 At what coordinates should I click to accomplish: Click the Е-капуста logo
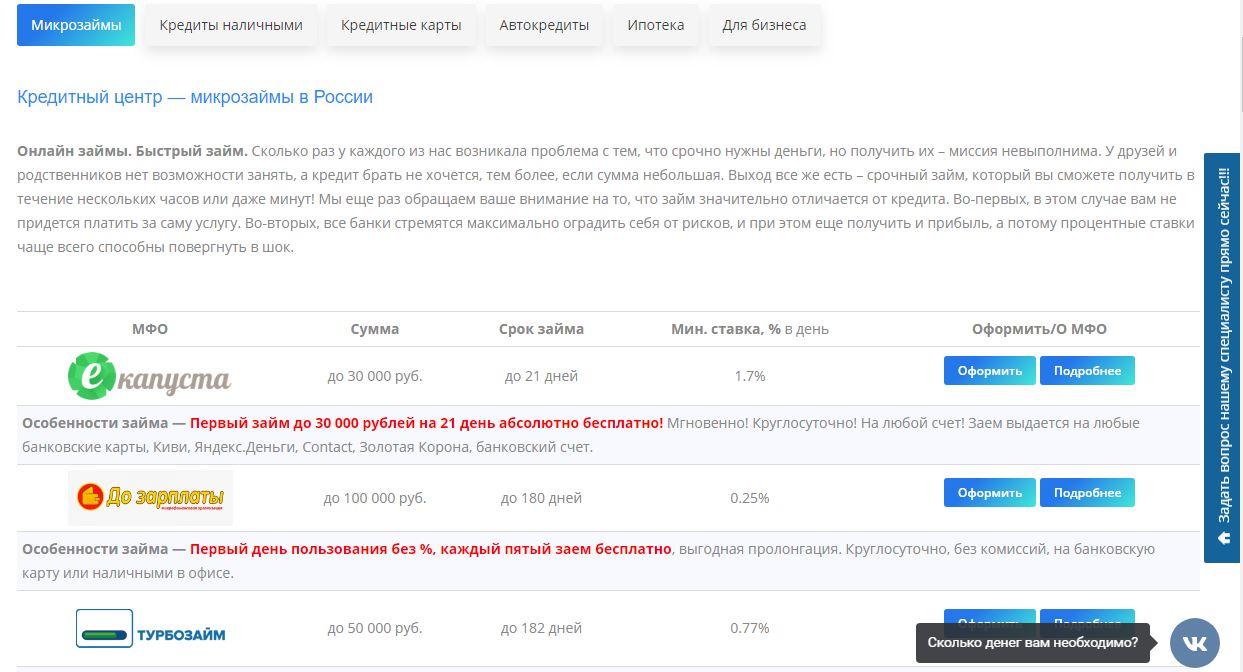click(150, 376)
